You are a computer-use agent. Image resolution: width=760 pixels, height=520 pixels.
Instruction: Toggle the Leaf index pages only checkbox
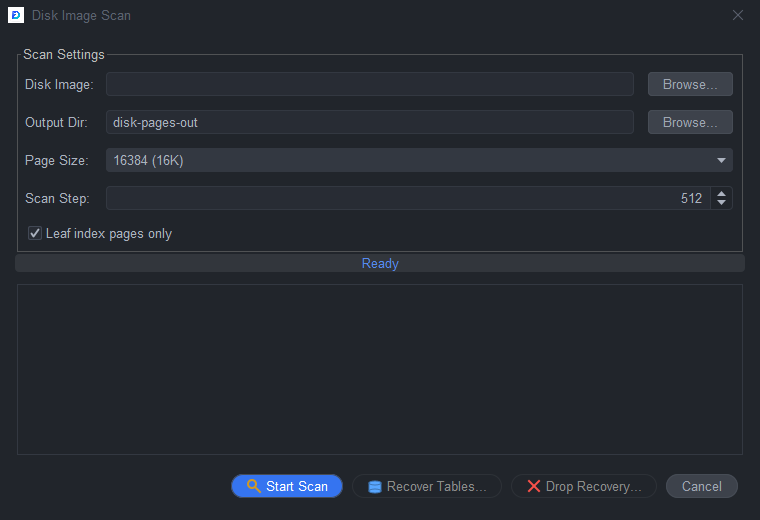(x=34, y=233)
